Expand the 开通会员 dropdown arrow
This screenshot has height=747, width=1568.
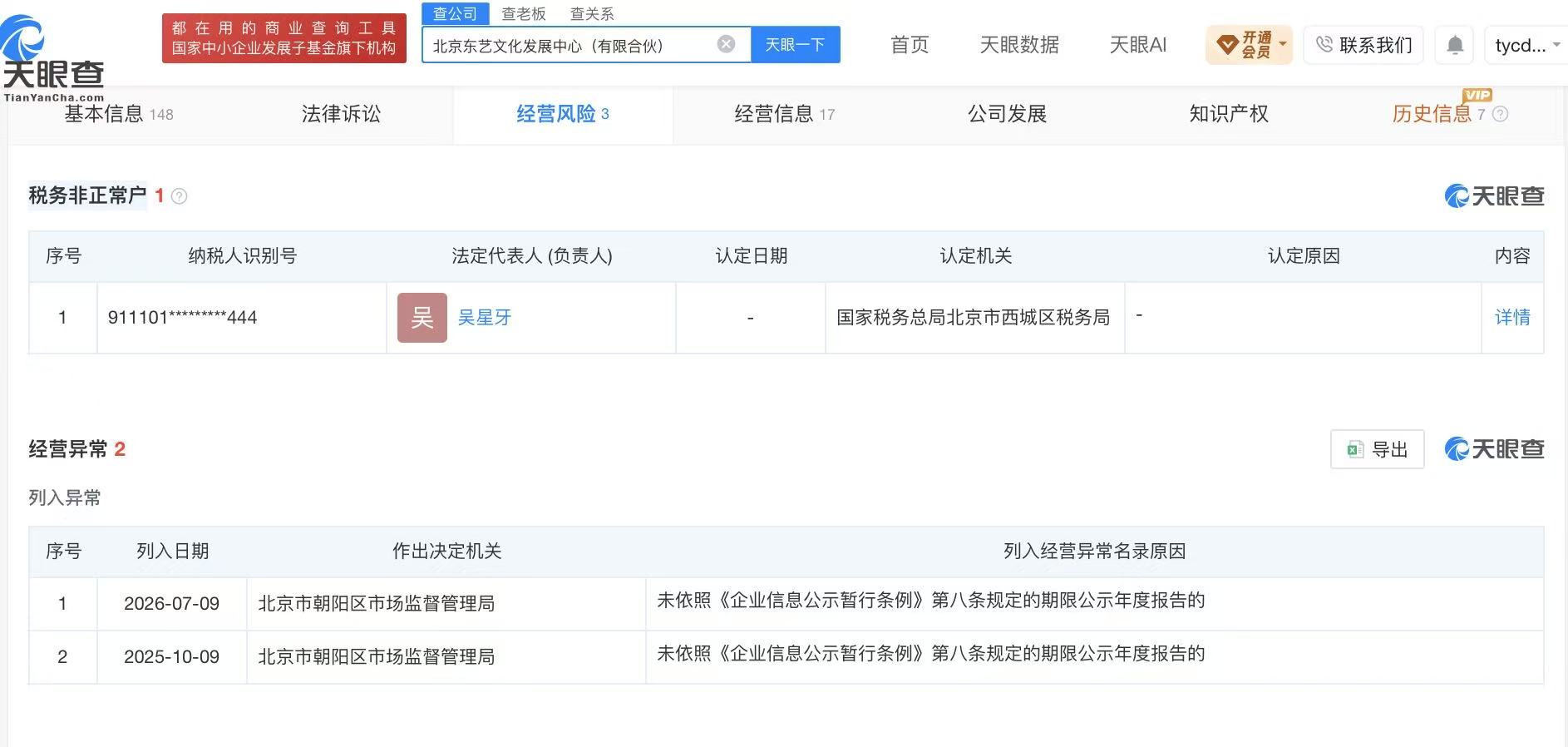(1283, 43)
